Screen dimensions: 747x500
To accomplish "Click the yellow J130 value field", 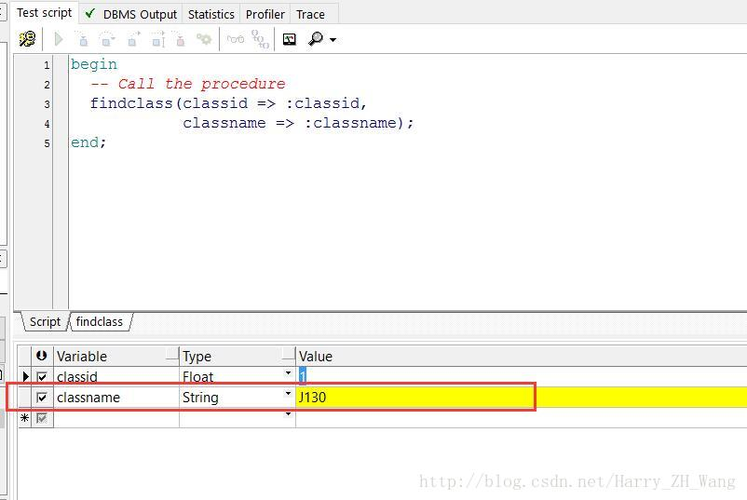I will click(x=415, y=398).
